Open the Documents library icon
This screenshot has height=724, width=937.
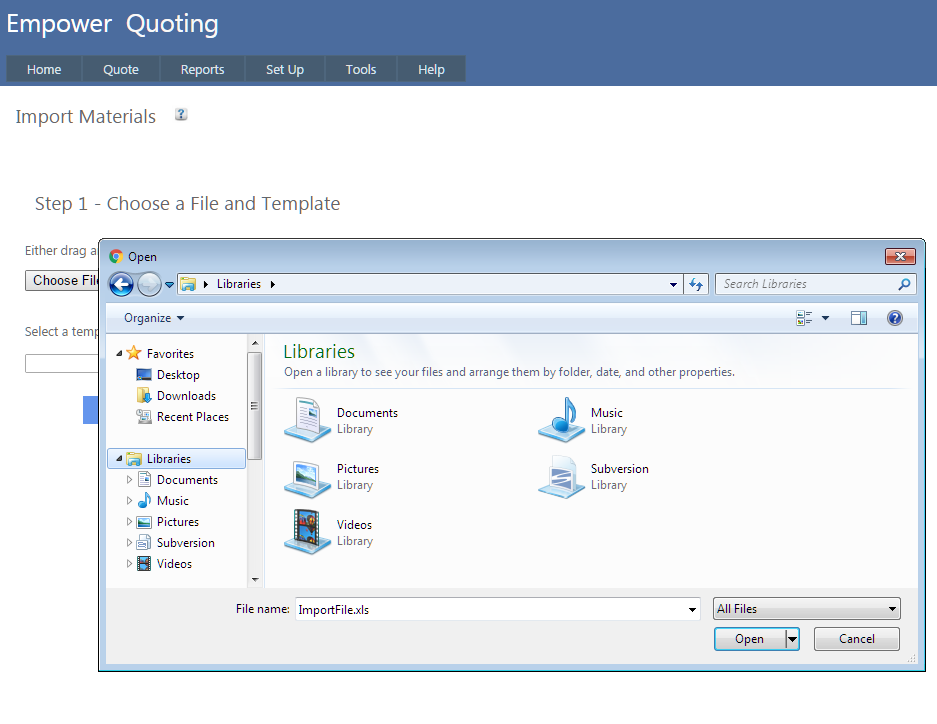click(x=307, y=420)
